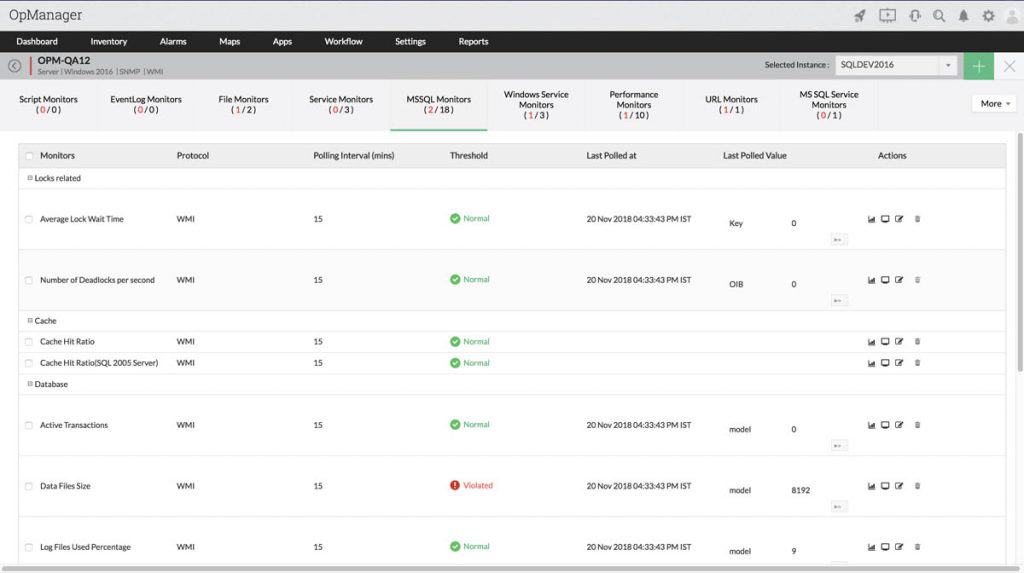1024x573 pixels.
Task: Edit the Cache Hit Ratio monitor
Action: [899, 342]
